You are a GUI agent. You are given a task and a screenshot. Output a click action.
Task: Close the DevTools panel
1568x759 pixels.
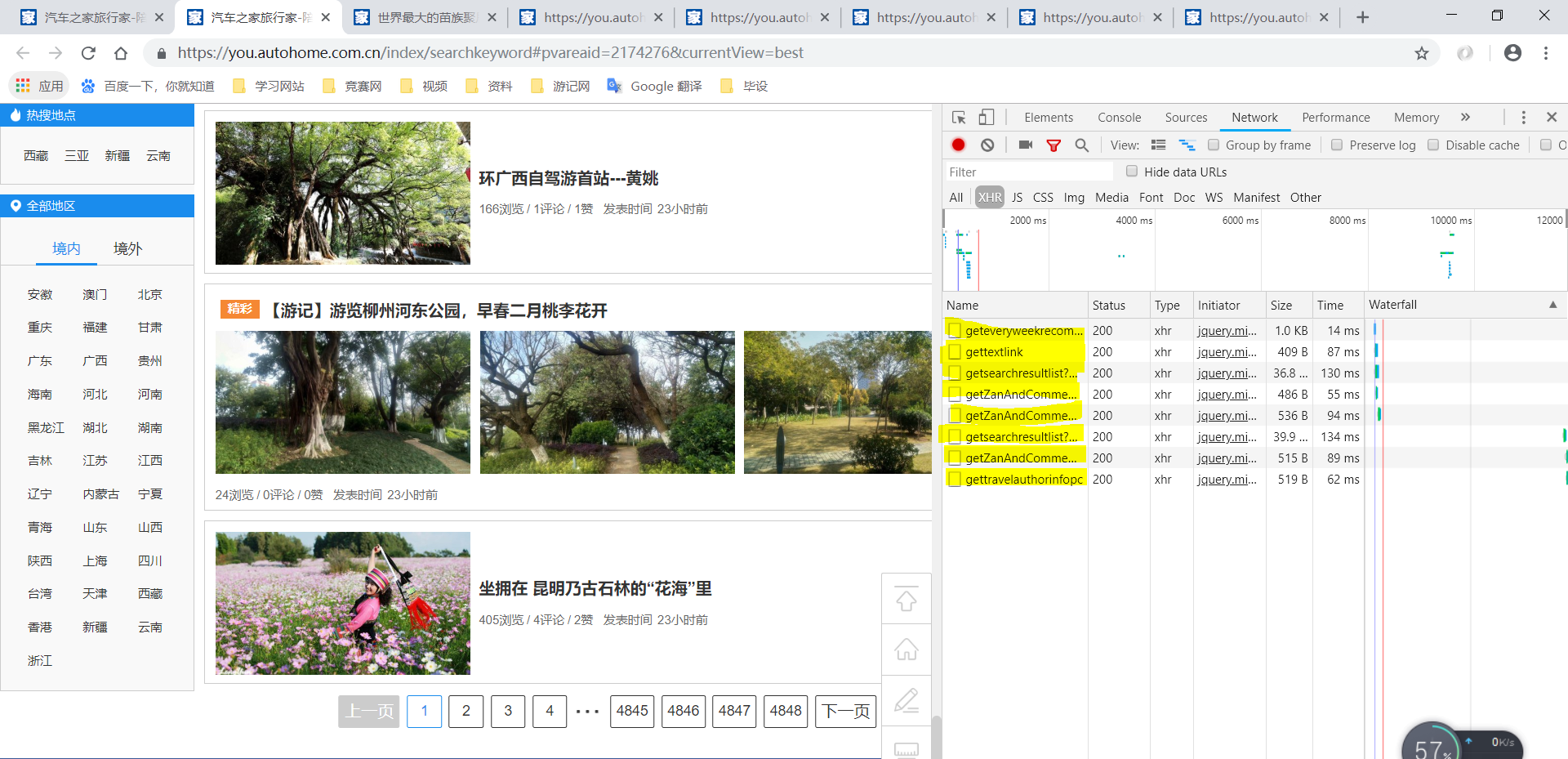[1552, 118]
